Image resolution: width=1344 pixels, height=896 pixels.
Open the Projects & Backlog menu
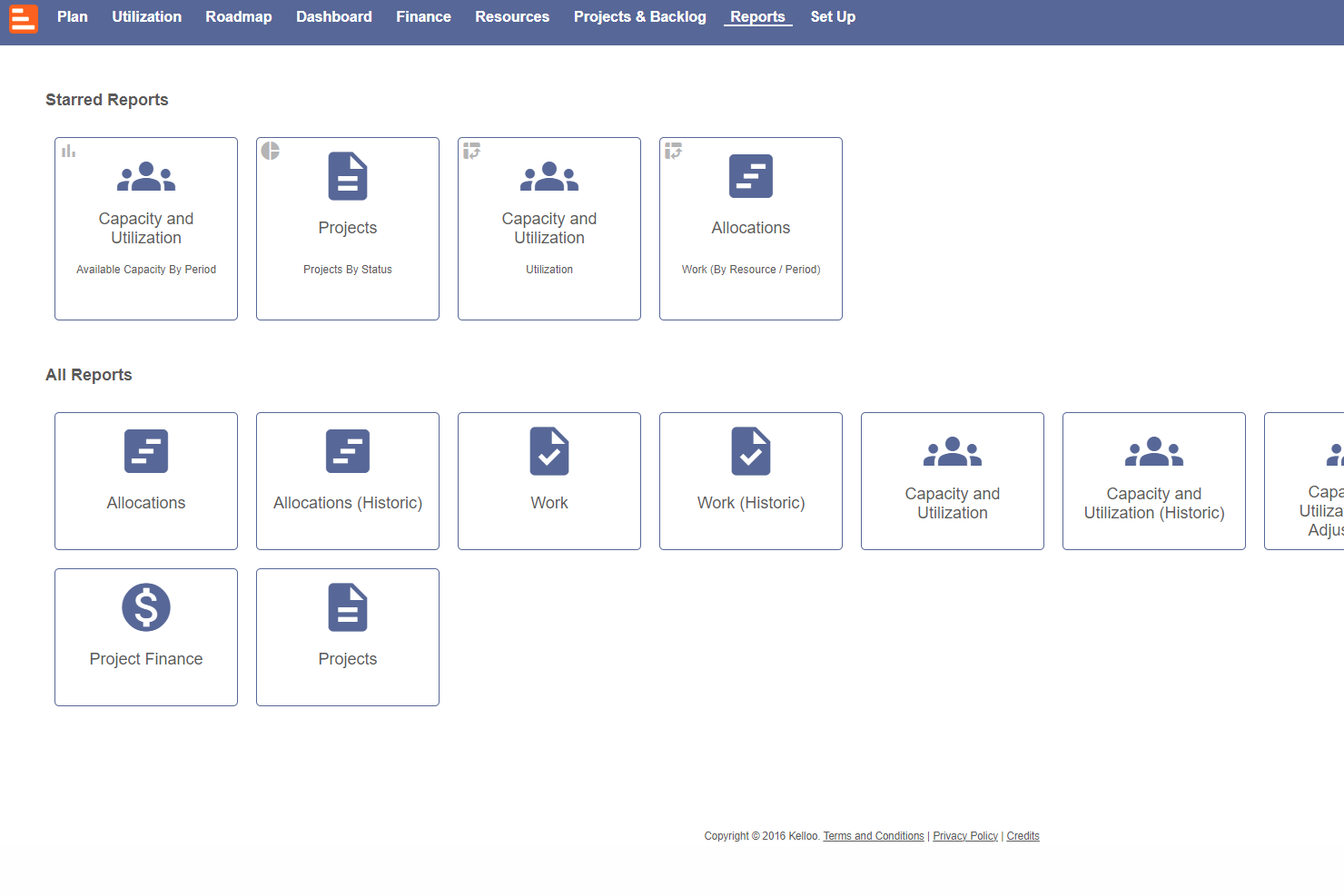pyautogui.click(x=640, y=16)
